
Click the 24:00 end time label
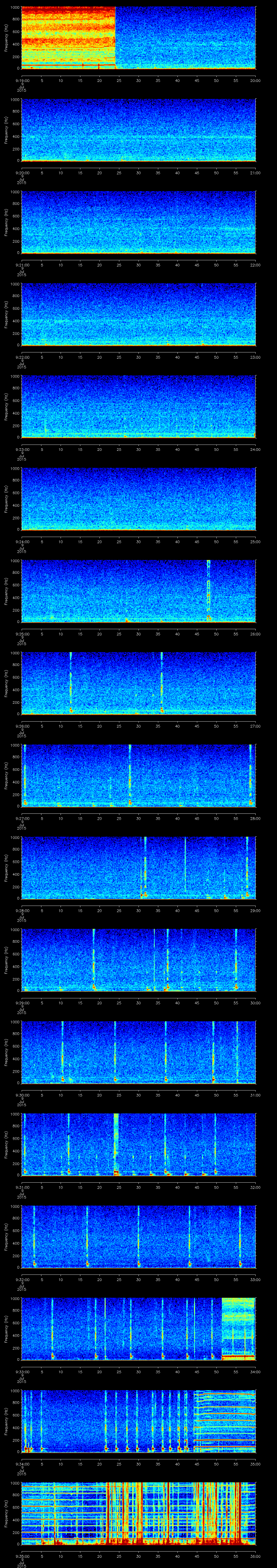[255, 449]
